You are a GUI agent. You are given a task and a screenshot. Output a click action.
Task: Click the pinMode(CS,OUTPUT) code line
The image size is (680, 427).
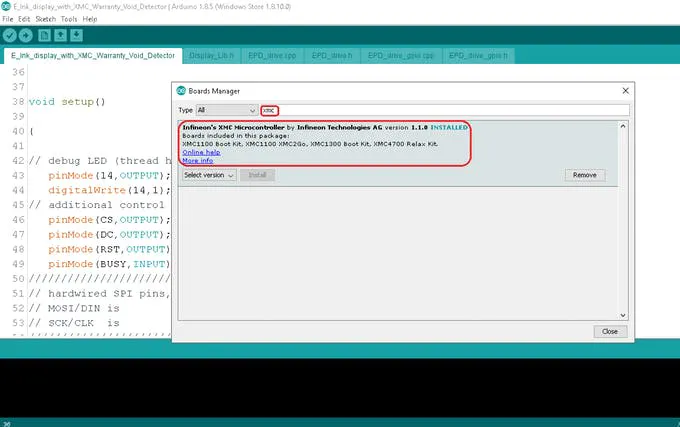tap(109, 220)
